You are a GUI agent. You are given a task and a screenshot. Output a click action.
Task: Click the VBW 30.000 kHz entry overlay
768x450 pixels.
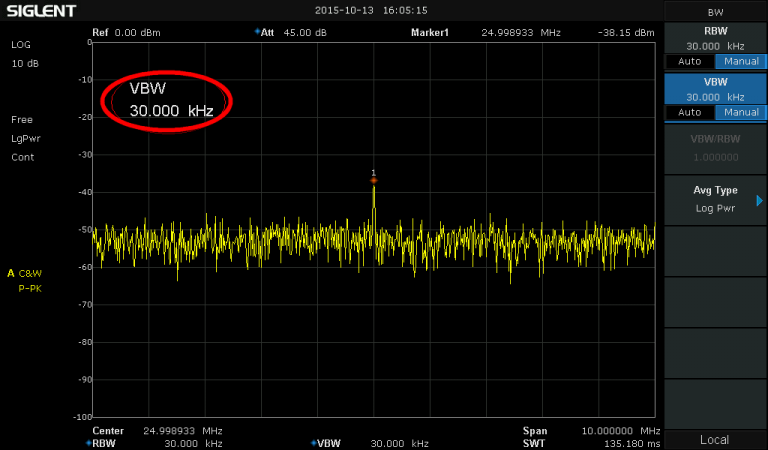(170, 101)
